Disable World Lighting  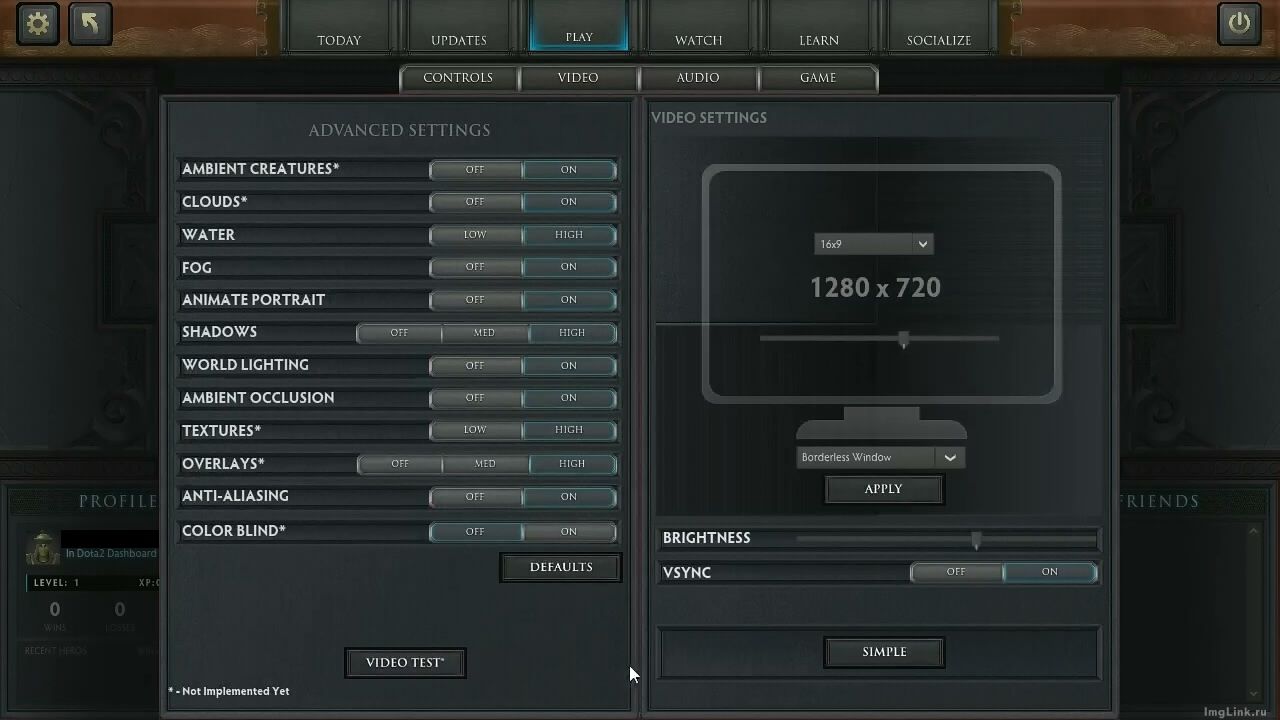tap(475, 366)
